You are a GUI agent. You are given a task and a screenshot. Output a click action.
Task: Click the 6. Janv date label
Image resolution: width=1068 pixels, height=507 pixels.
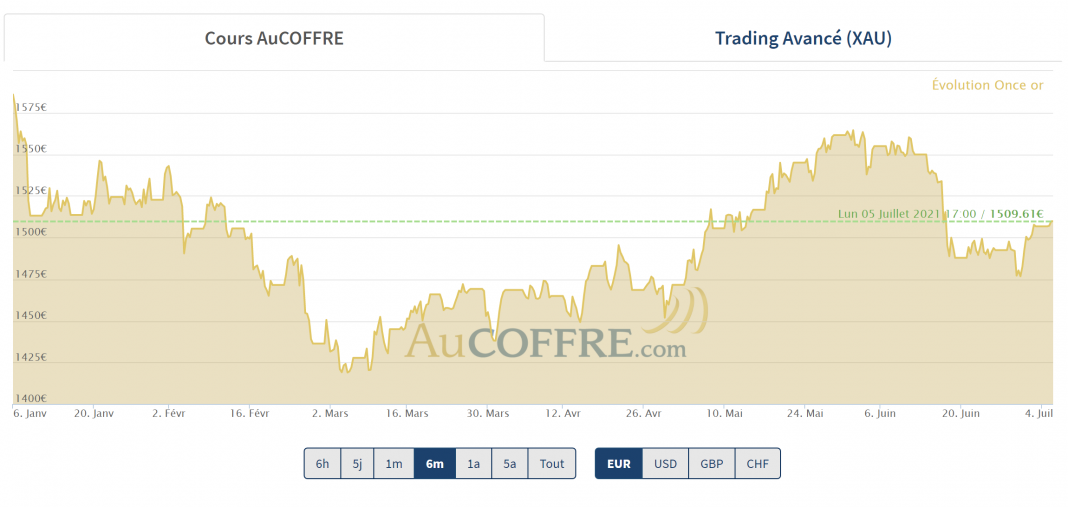point(29,413)
